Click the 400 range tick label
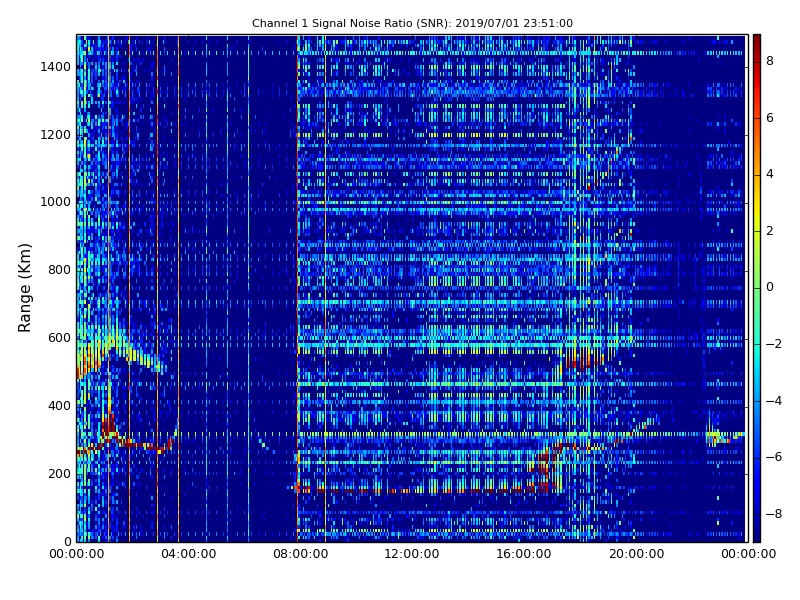 pos(59,406)
